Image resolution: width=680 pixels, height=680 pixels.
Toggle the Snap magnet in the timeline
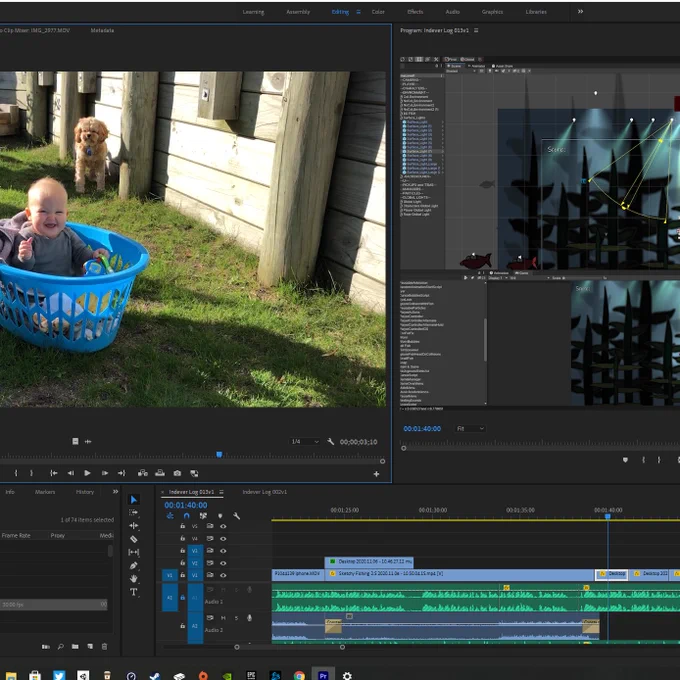(x=186, y=516)
